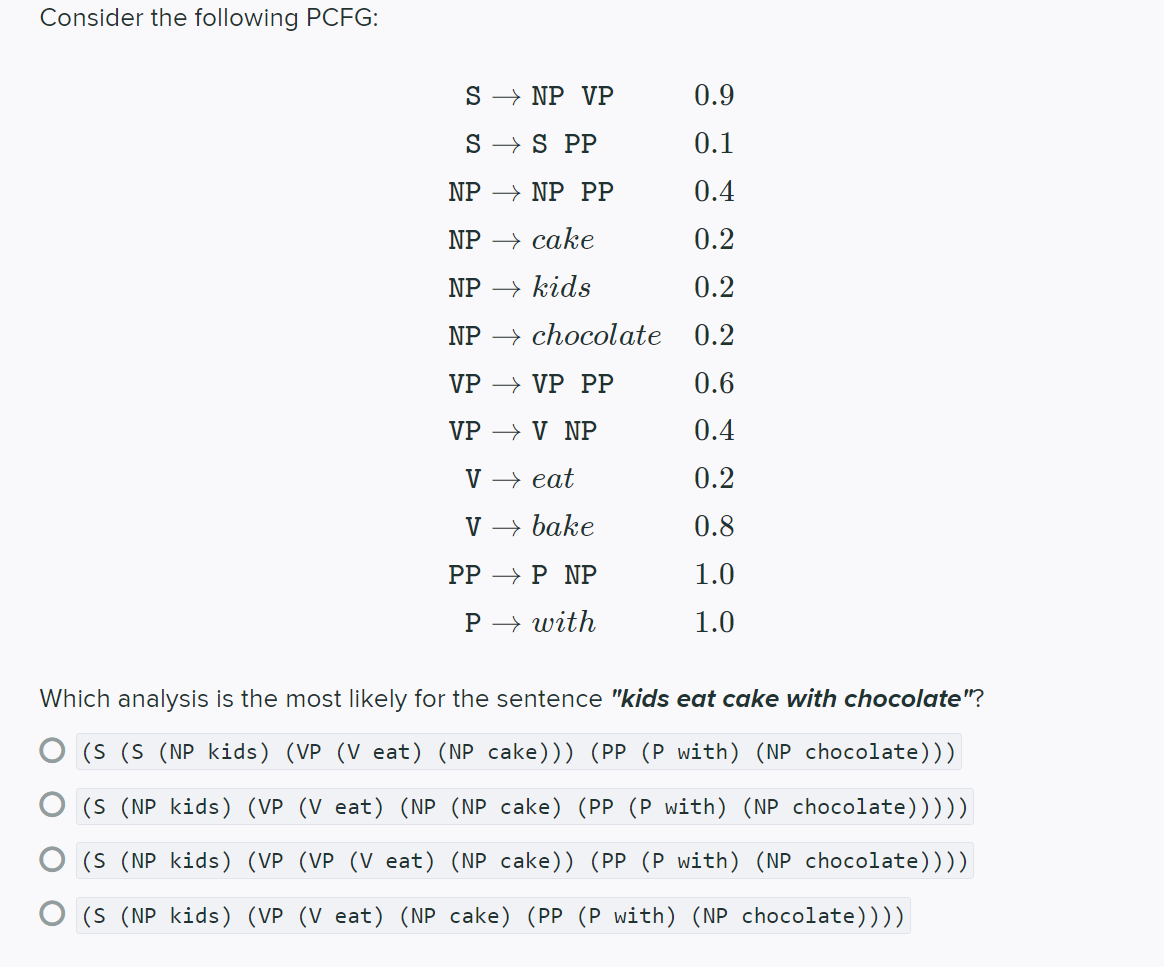Click the rule S → NP VP
The height and width of the screenshot is (967, 1164).
coord(540,95)
